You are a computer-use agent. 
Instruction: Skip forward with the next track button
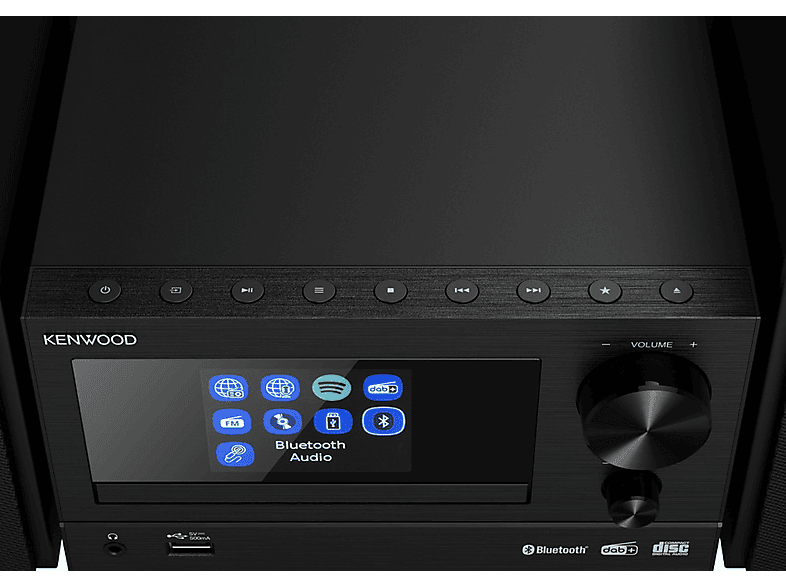coord(533,291)
